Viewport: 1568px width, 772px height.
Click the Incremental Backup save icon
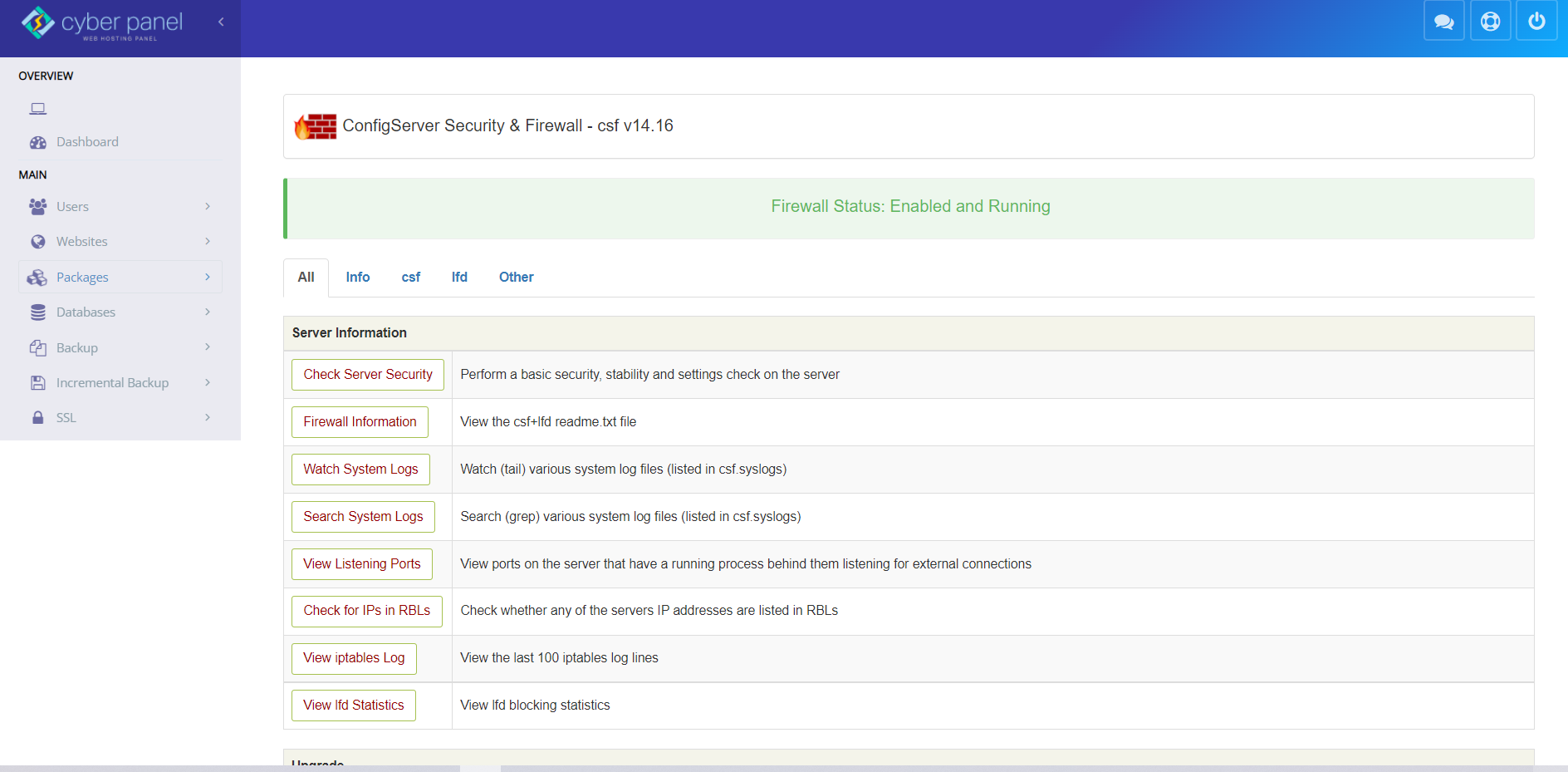click(x=38, y=383)
